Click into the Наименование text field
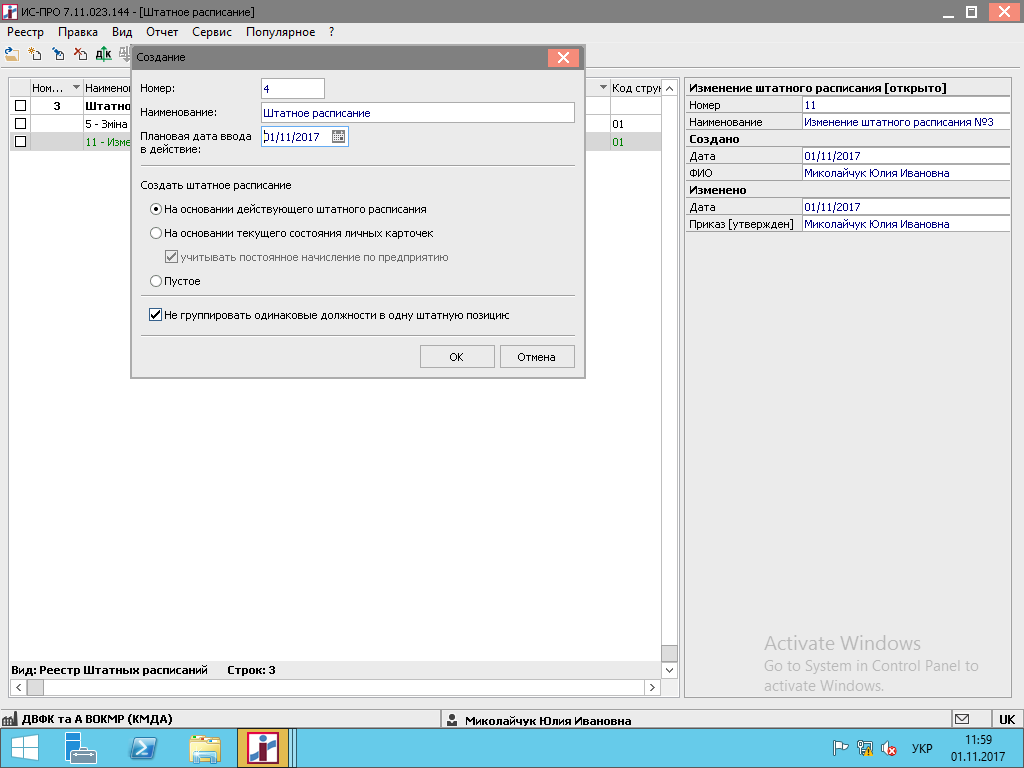This screenshot has height=768, width=1024. pos(417,113)
